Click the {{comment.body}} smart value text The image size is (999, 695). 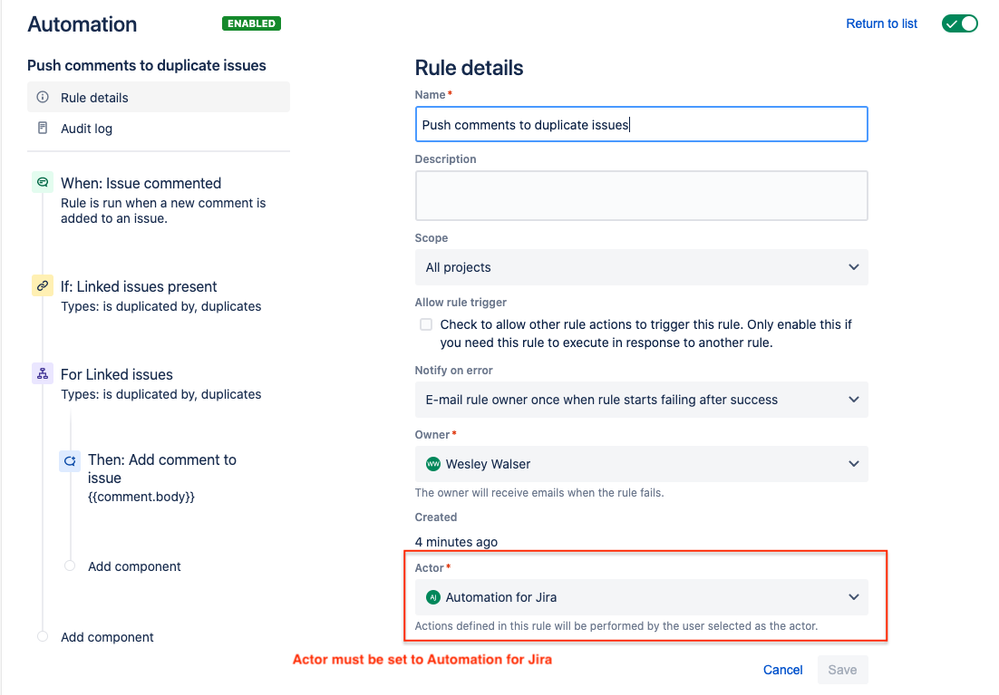pos(141,497)
